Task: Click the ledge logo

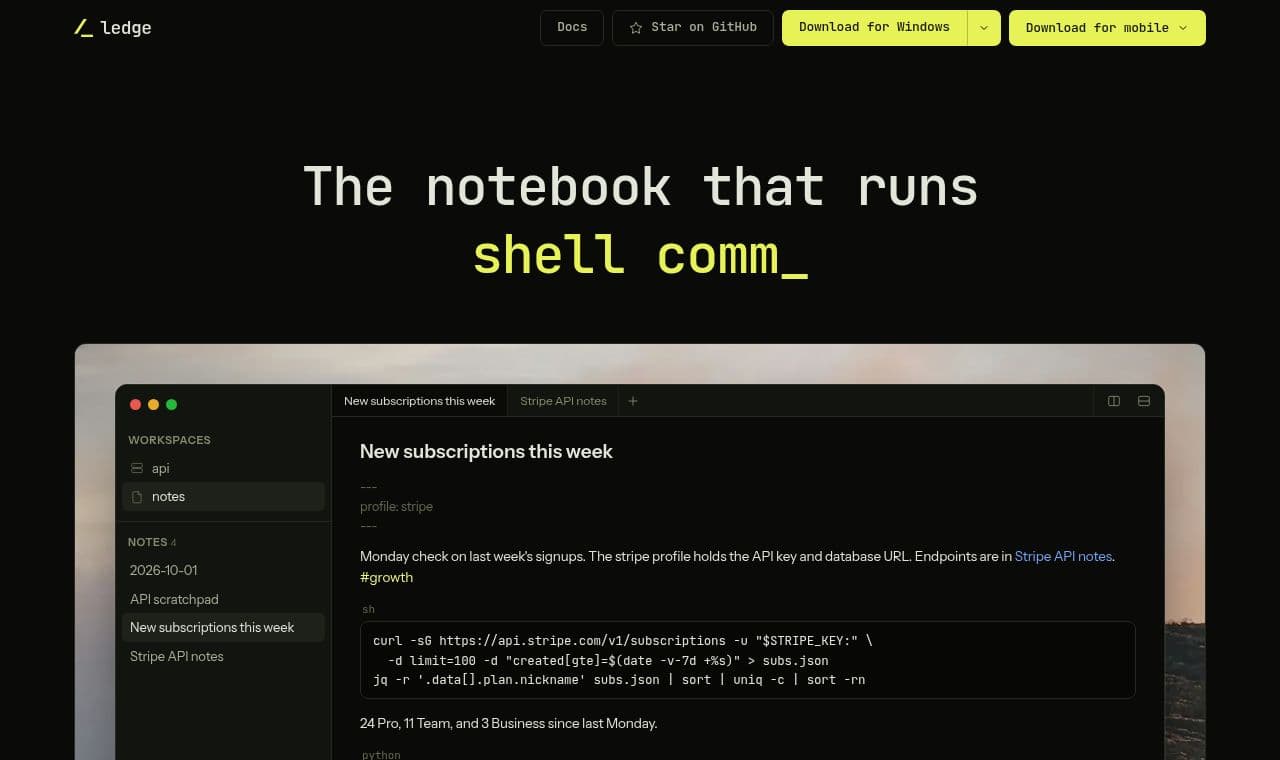Action: [x=113, y=28]
